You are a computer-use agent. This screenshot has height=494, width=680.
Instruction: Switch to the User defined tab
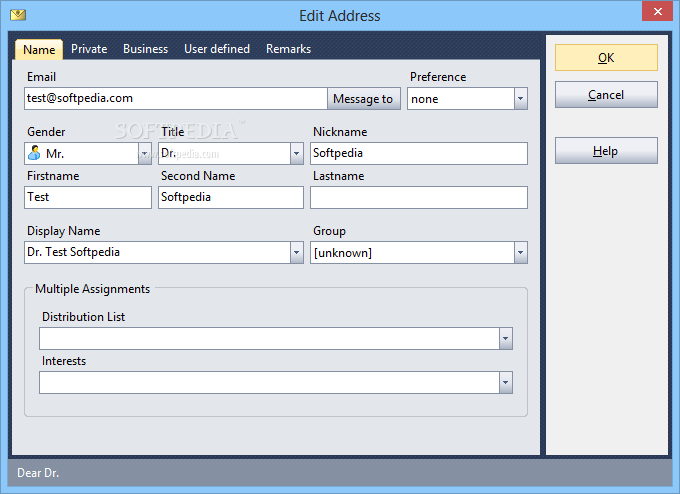click(x=217, y=49)
